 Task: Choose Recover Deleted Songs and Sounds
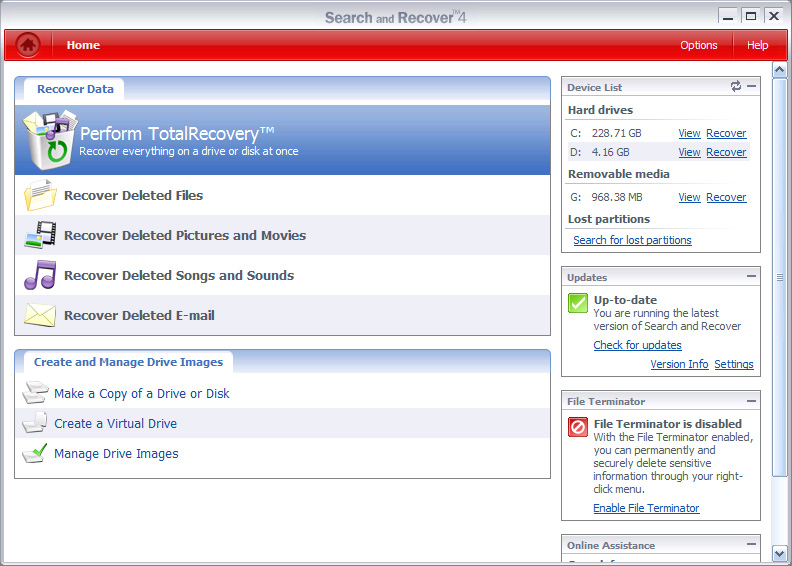(x=282, y=275)
